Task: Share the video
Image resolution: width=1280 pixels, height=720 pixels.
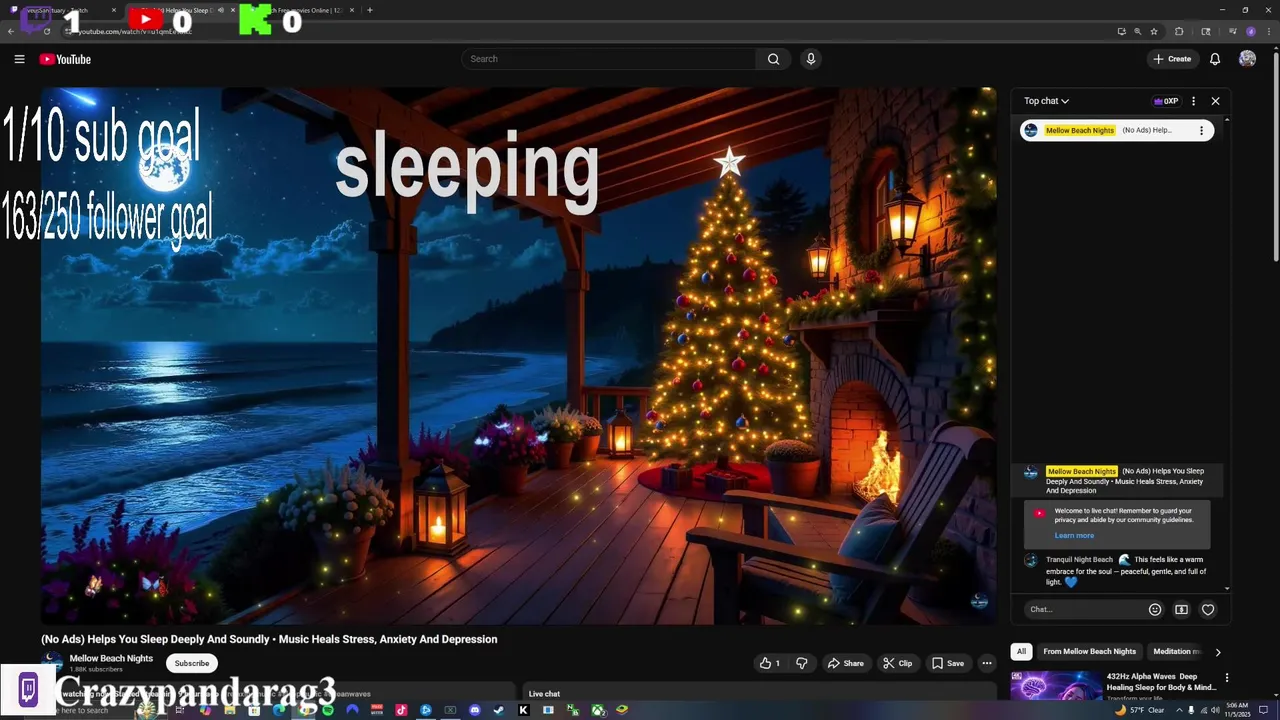Action: 845,663
